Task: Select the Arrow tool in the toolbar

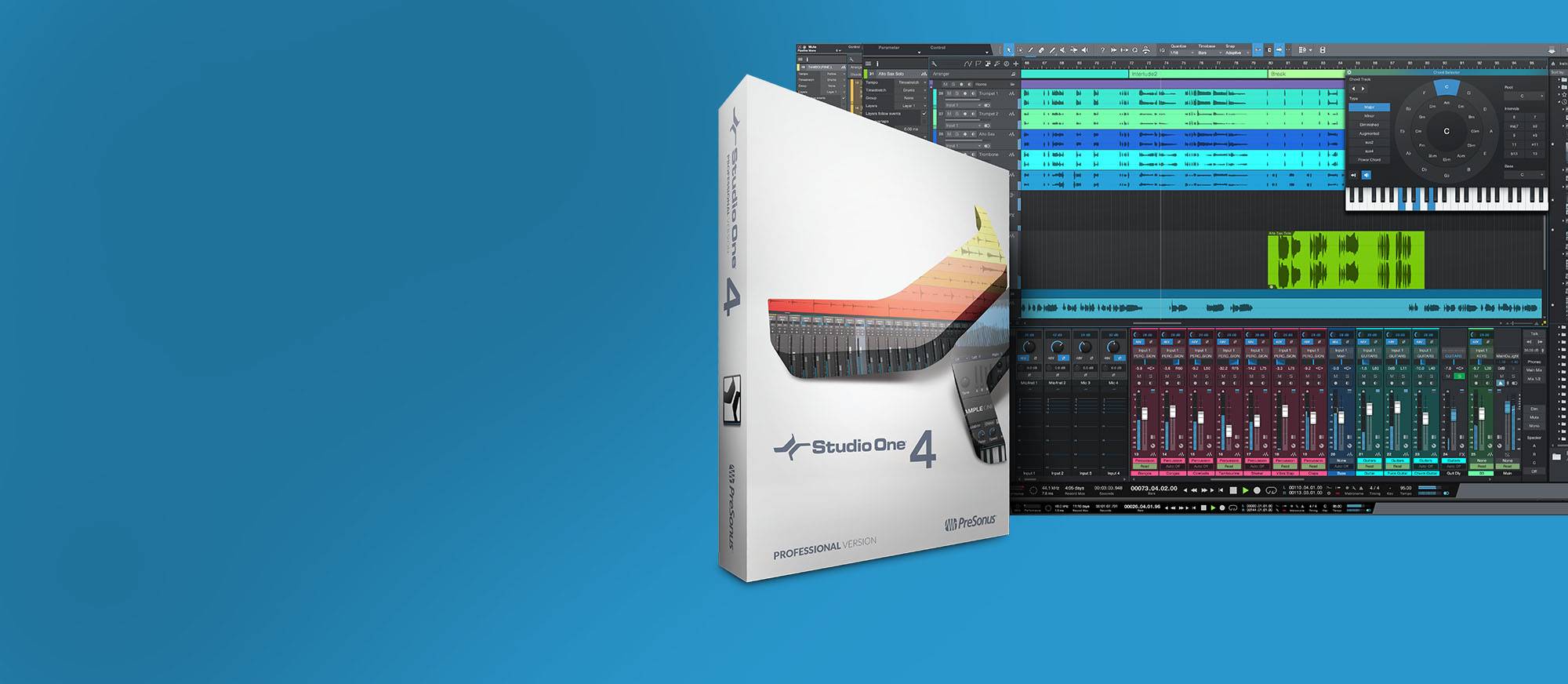Action: (1009, 50)
